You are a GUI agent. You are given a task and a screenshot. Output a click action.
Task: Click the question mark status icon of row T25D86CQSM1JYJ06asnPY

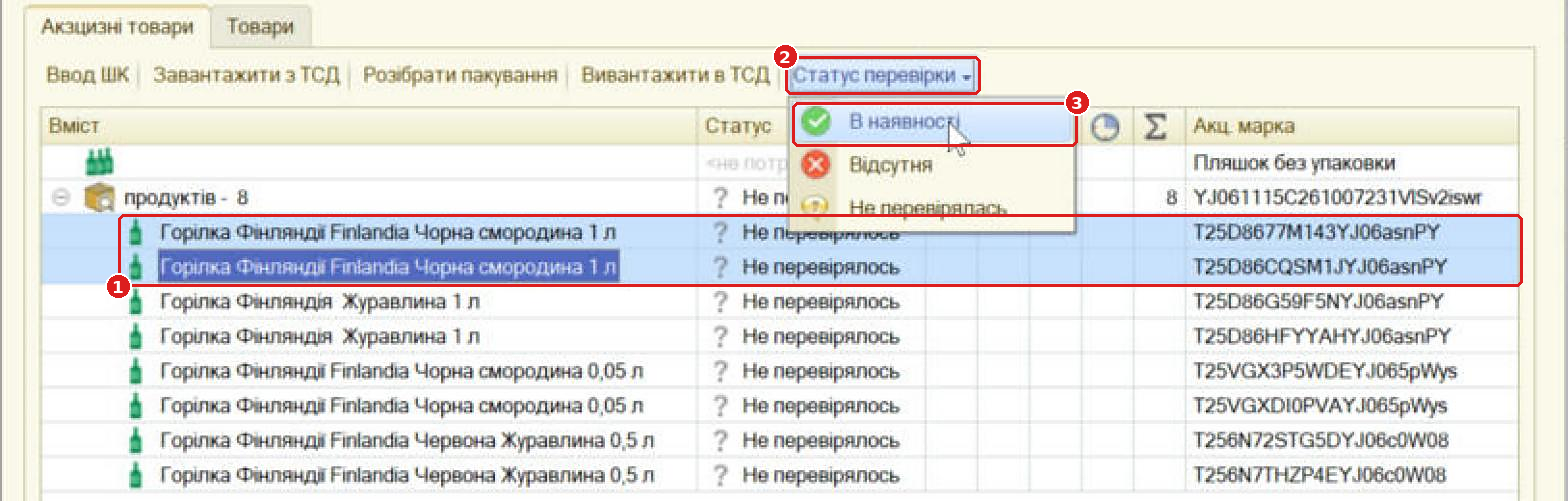(x=718, y=267)
